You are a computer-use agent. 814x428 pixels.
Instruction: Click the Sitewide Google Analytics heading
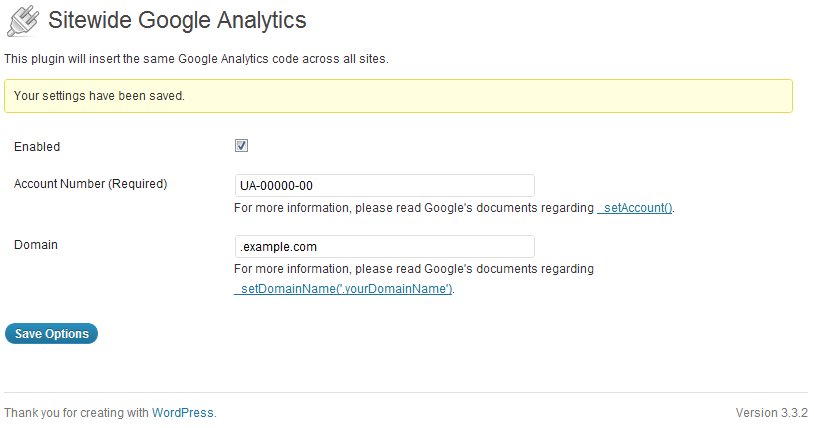(177, 20)
